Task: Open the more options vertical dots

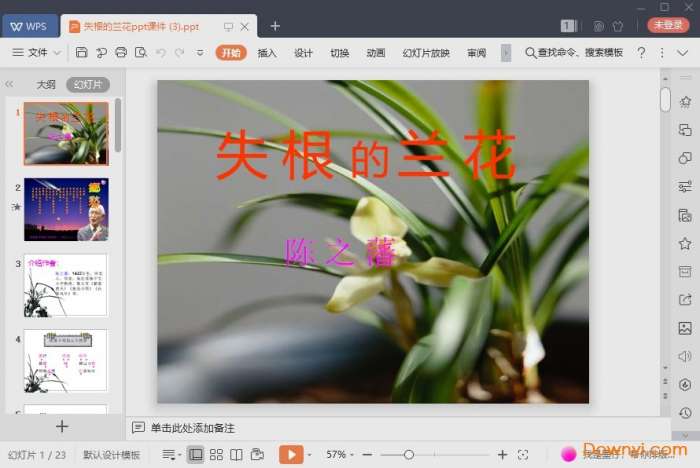Action: (662, 53)
